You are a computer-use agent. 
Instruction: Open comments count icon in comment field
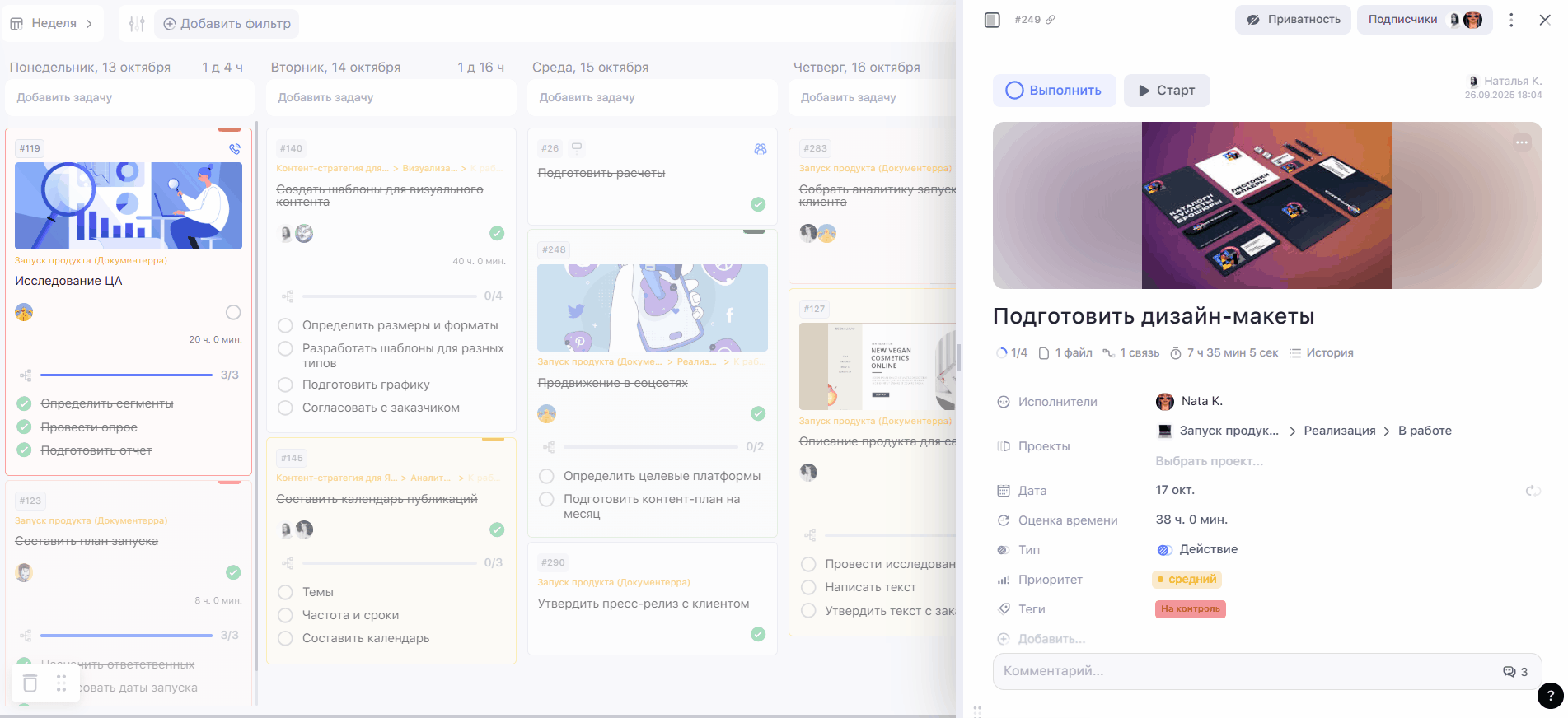1514,672
